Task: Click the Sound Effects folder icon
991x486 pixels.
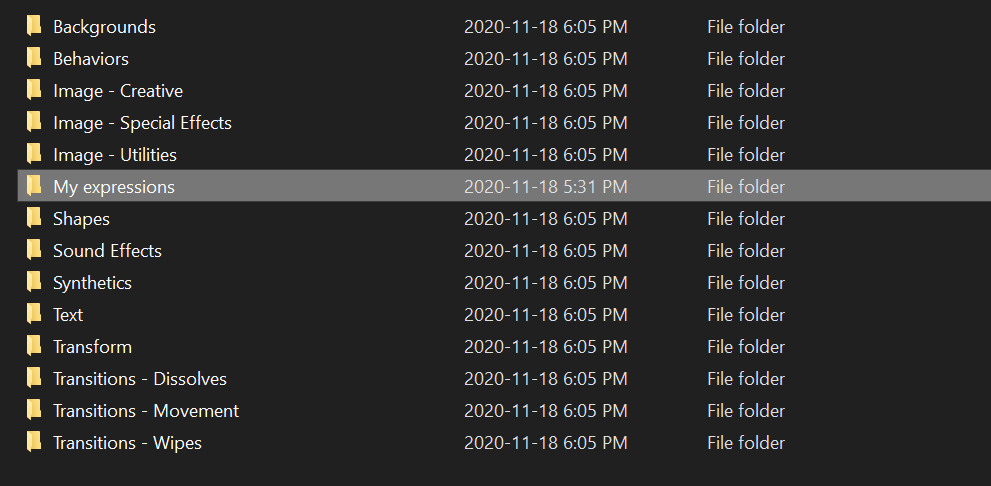Action: (34, 250)
